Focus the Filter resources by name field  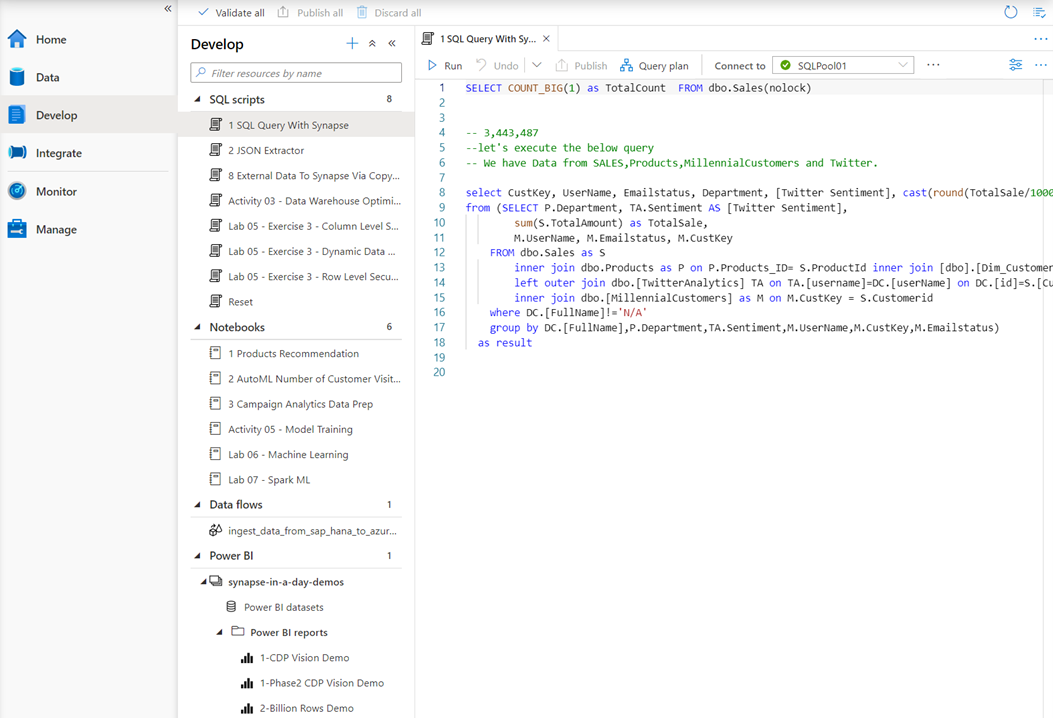click(x=296, y=73)
